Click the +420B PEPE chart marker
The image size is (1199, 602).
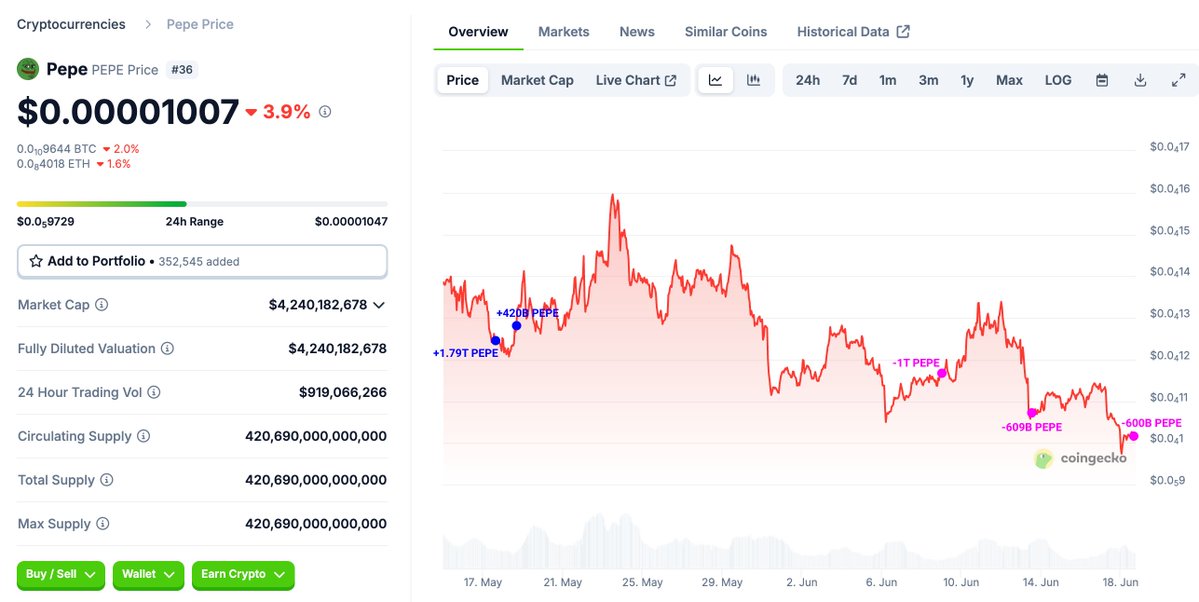coord(516,325)
